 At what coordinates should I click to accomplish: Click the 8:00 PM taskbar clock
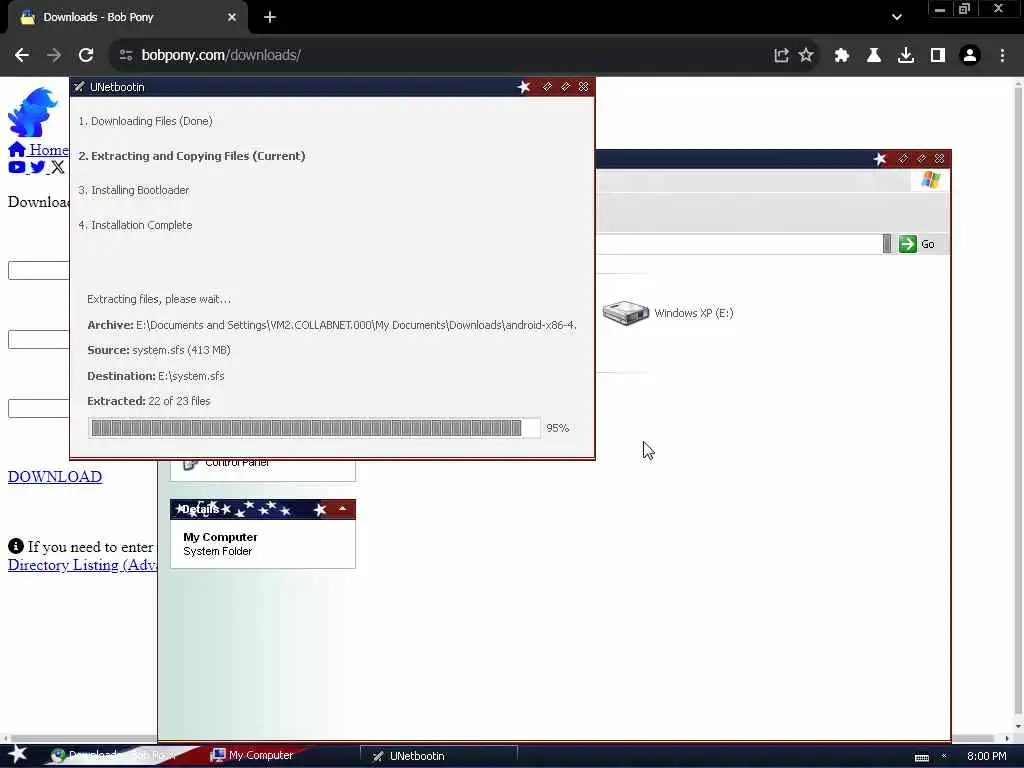click(x=987, y=756)
